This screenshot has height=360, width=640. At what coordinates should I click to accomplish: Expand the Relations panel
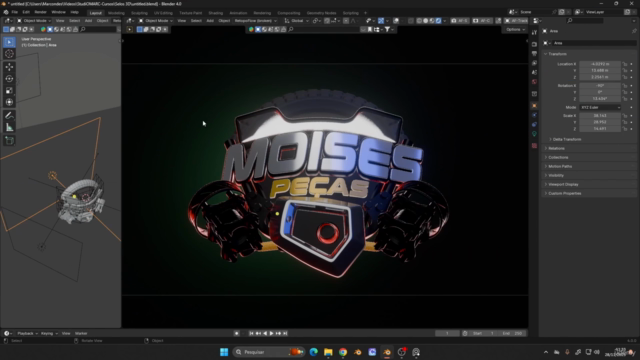556,149
